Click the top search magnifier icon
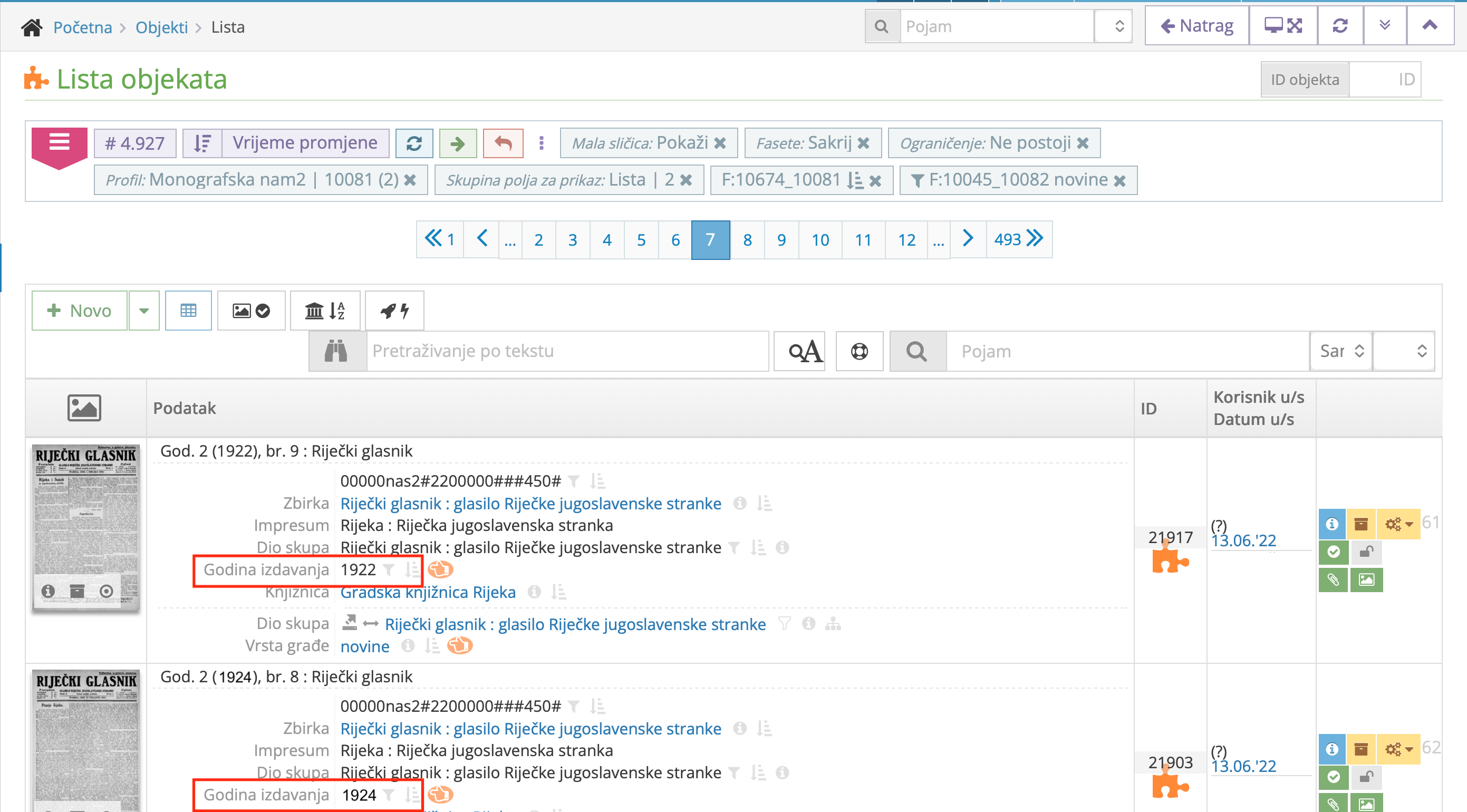This screenshot has width=1467, height=812. (882, 26)
